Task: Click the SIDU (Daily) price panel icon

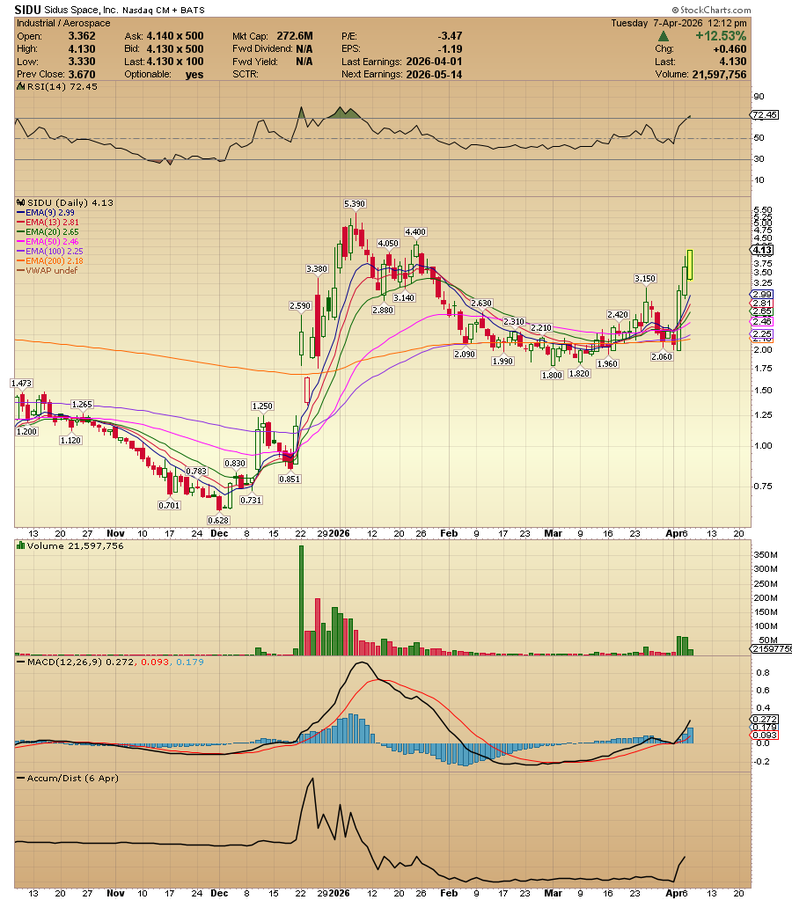Action: coord(21,203)
